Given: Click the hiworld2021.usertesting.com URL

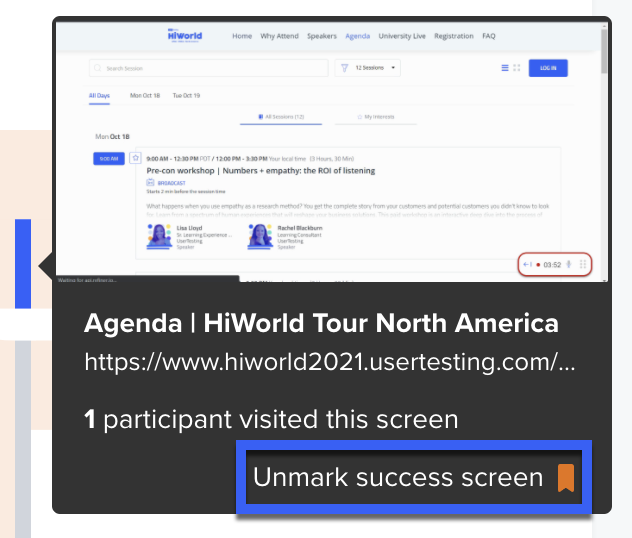Looking at the screenshot, I should (330, 362).
